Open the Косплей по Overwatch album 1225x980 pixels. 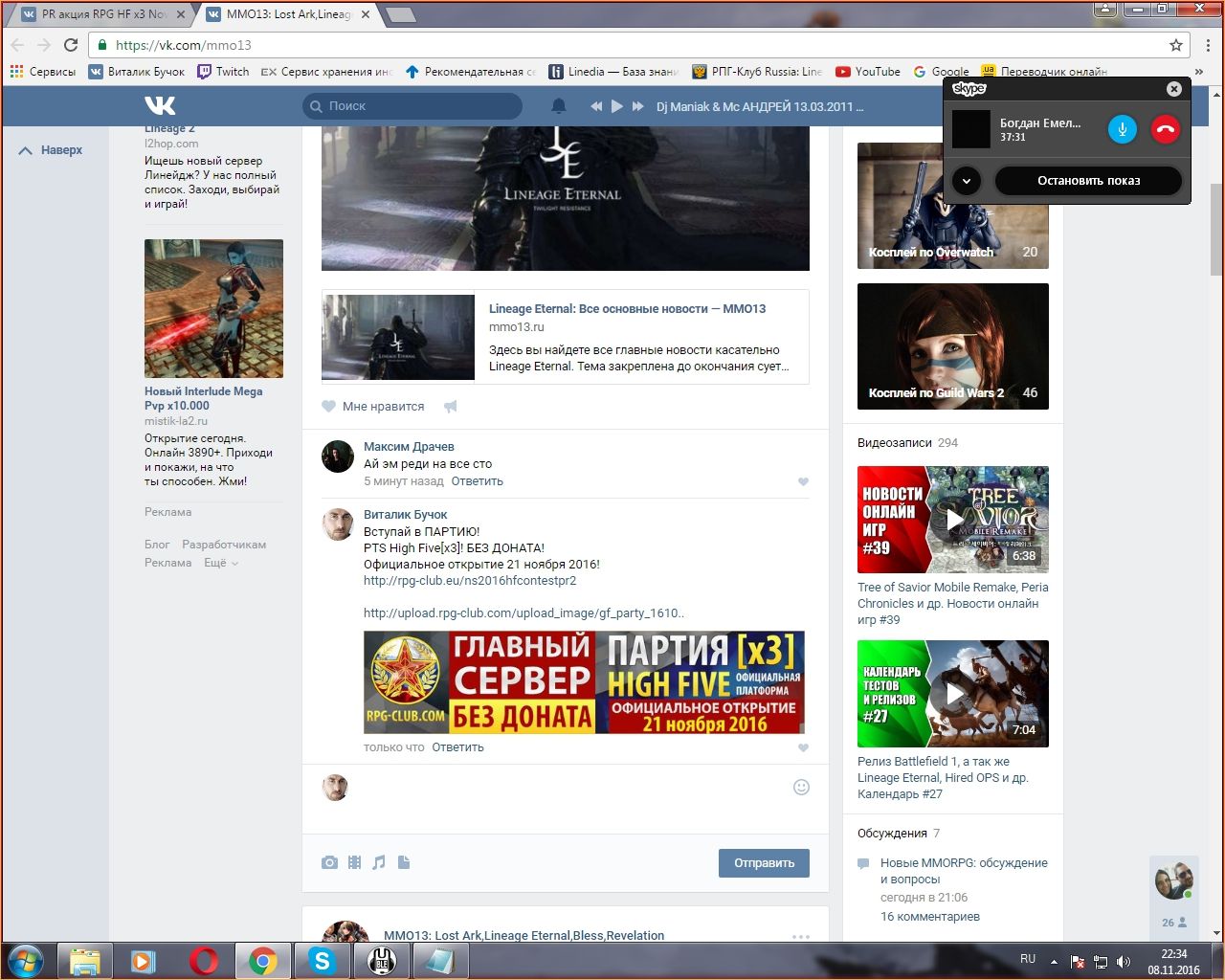953,206
